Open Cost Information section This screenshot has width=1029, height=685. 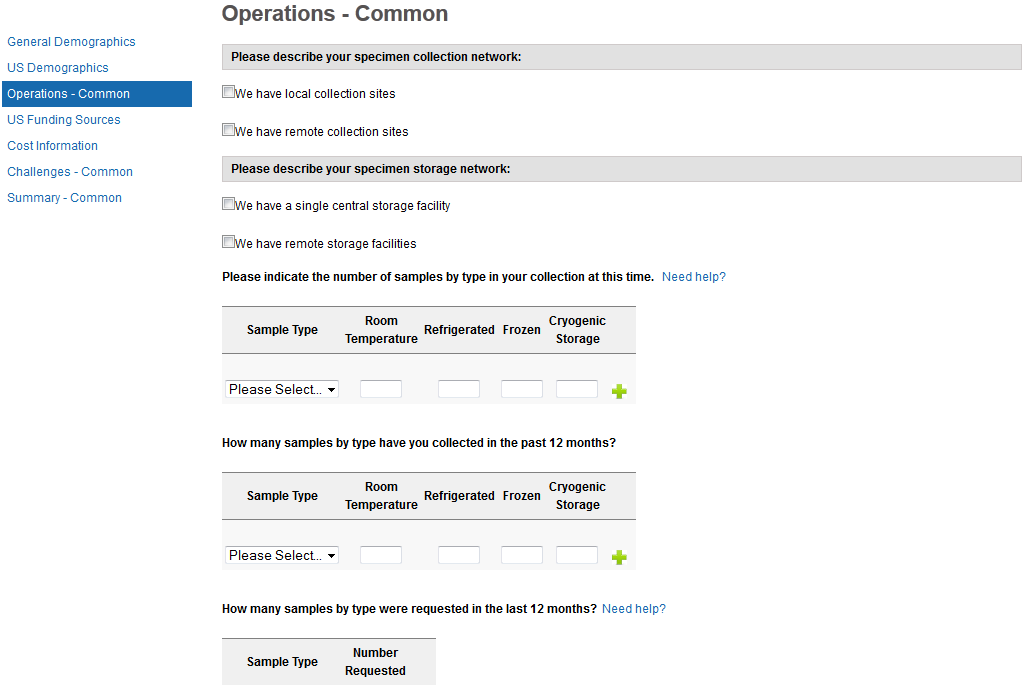[x=53, y=146]
